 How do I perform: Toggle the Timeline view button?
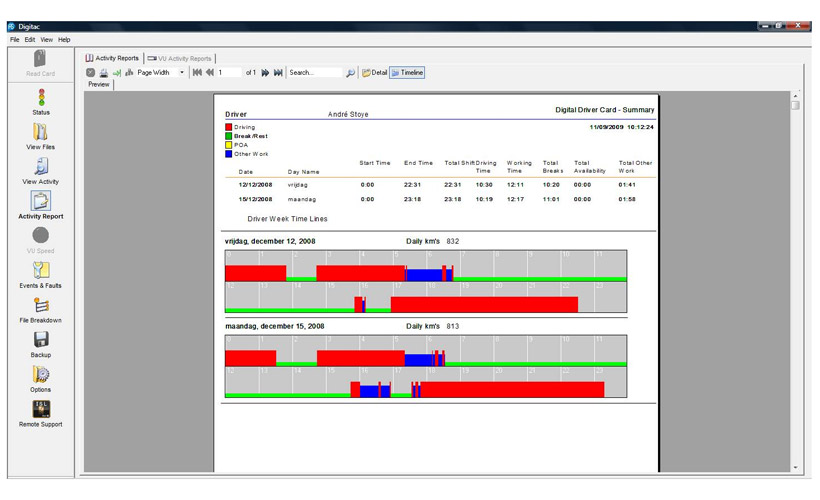coord(407,73)
